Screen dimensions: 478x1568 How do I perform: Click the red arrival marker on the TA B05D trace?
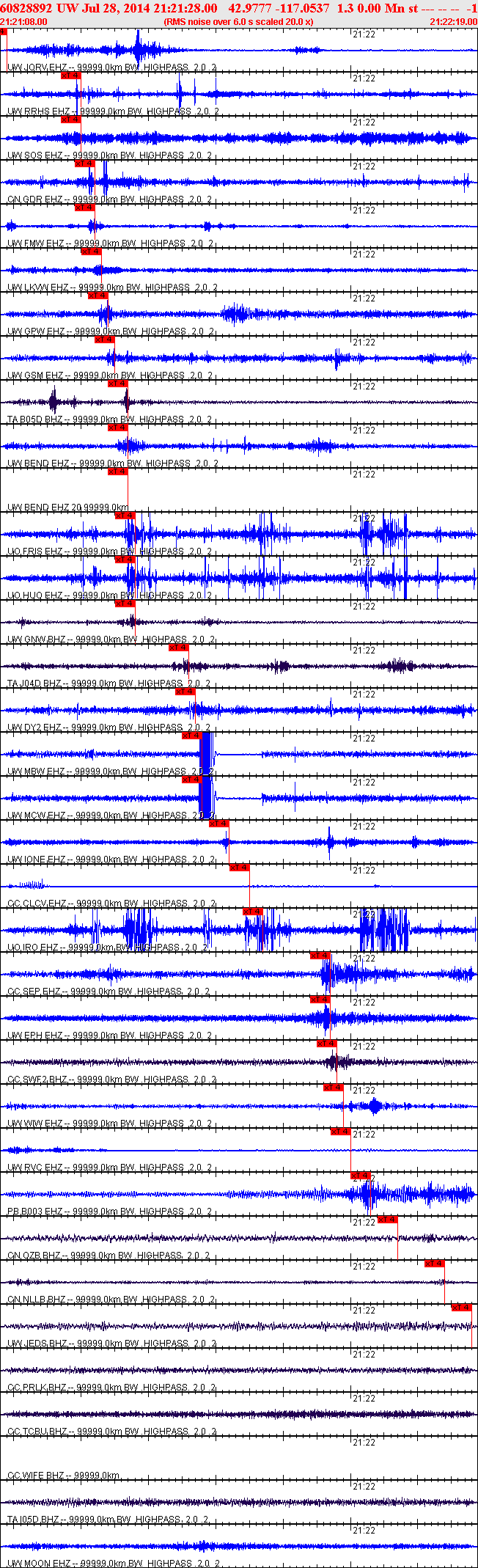tap(117, 384)
